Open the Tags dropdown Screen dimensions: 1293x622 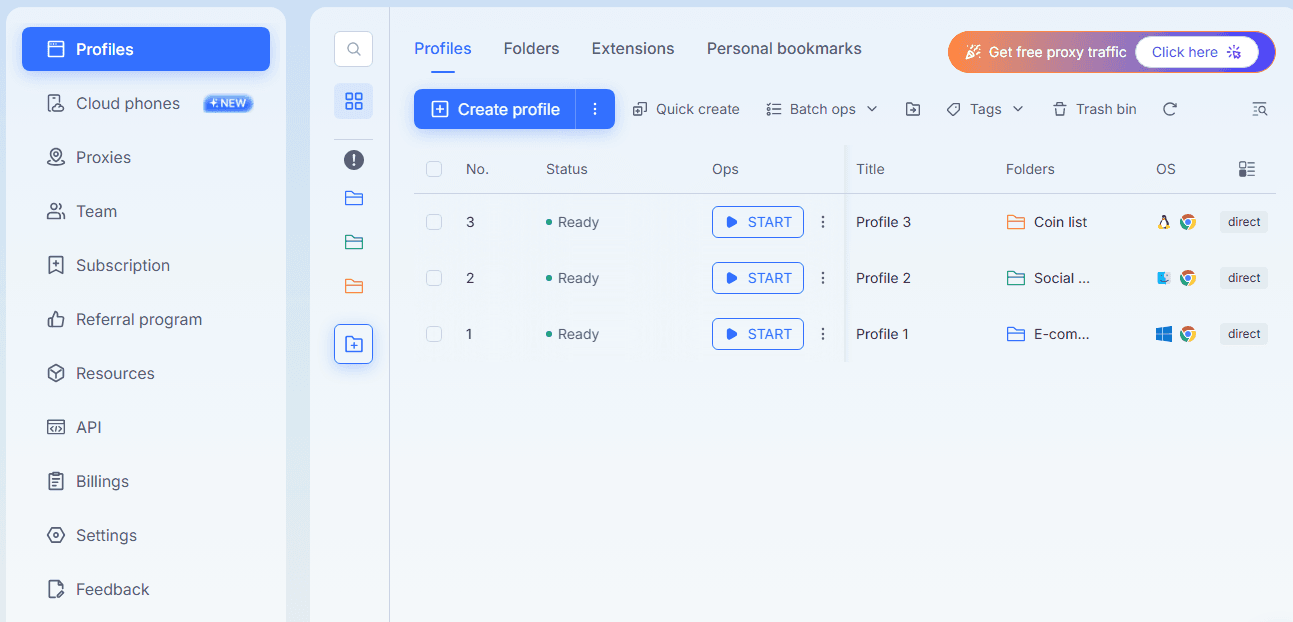pyautogui.click(x=985, y=109)
